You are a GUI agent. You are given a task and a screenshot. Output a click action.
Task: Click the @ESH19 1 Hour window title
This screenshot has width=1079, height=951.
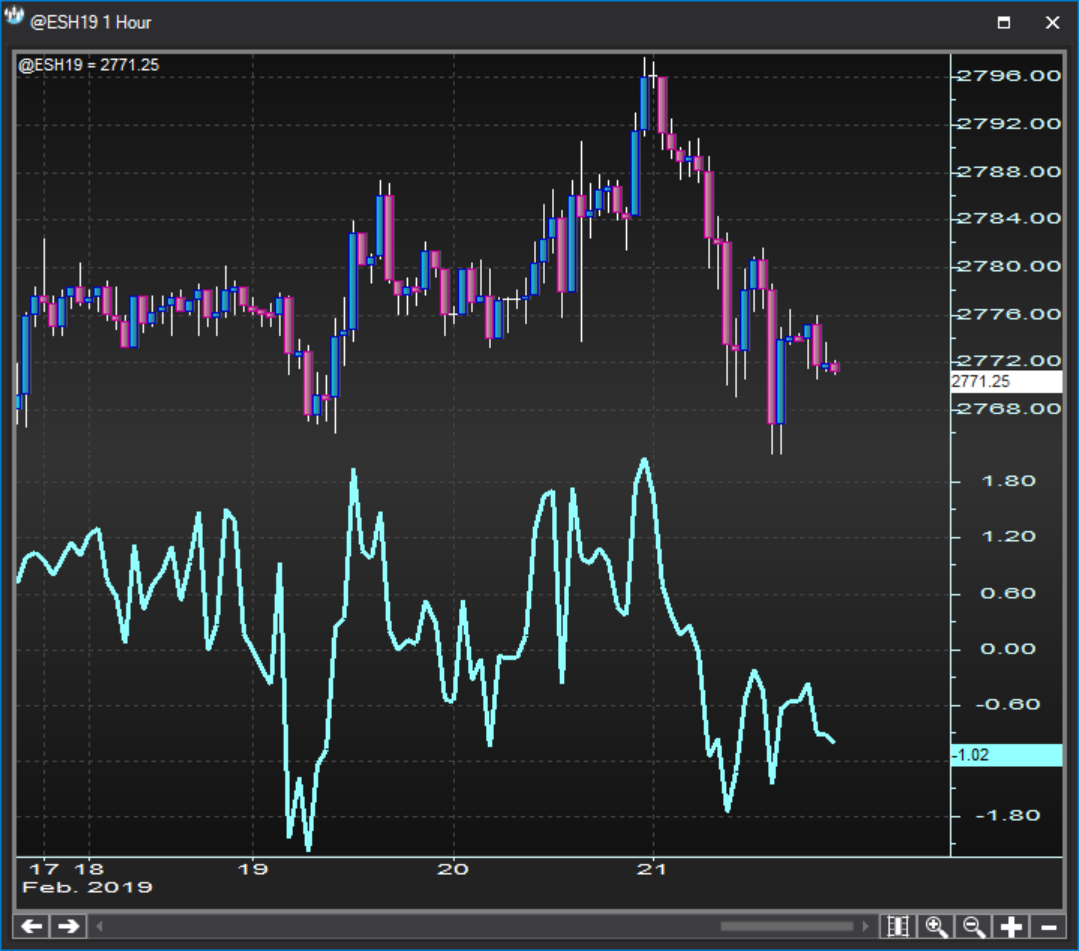91,23
